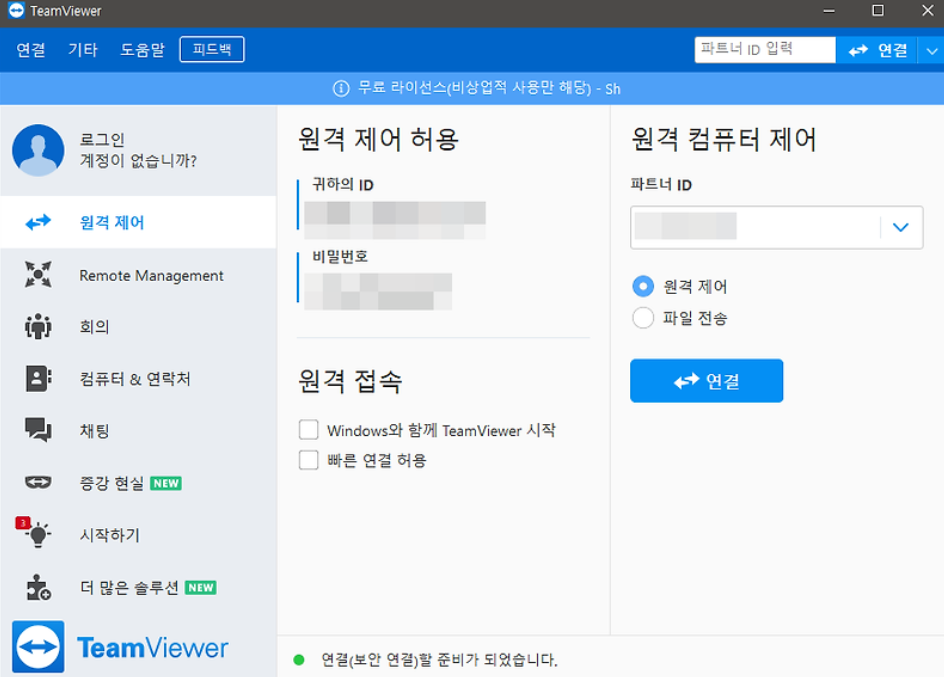Click the 컴퓨터 & 연락처 address book icon

pos(38,379)
